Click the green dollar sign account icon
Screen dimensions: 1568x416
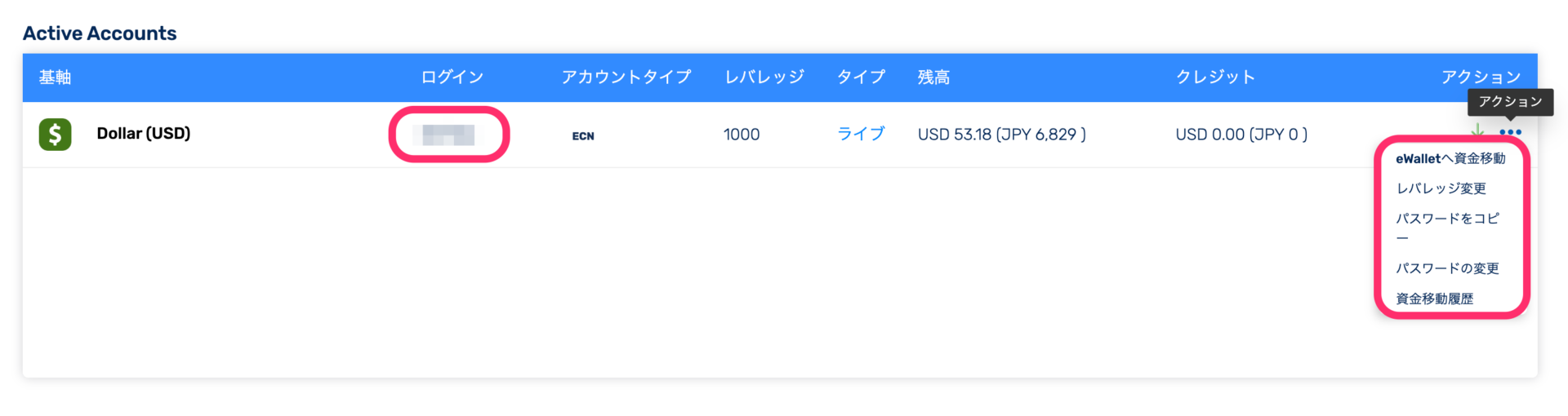55,134
